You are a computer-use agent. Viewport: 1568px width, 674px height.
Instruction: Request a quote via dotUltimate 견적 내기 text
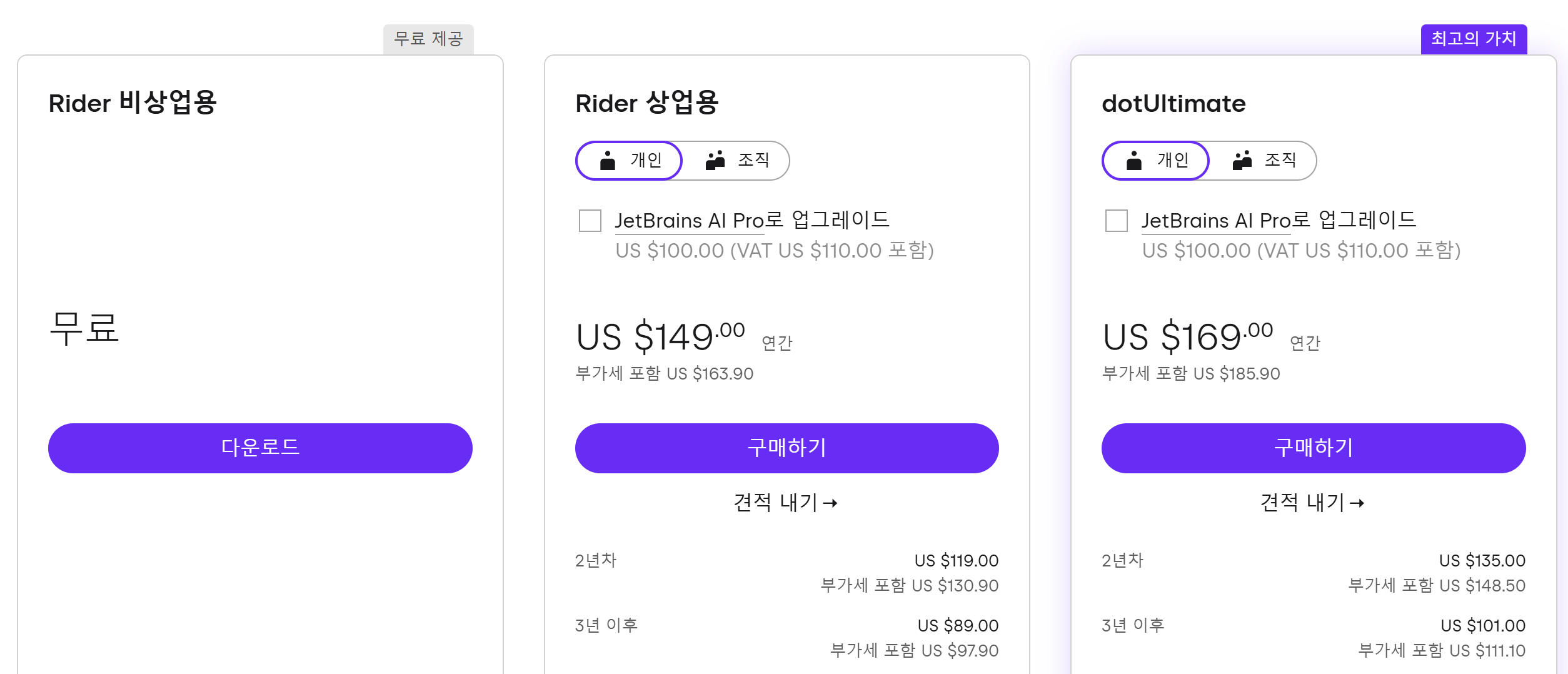coord(1302,503)
